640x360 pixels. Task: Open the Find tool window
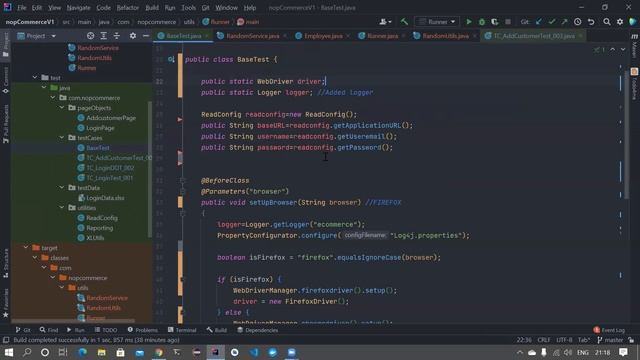tap(49, 330)
